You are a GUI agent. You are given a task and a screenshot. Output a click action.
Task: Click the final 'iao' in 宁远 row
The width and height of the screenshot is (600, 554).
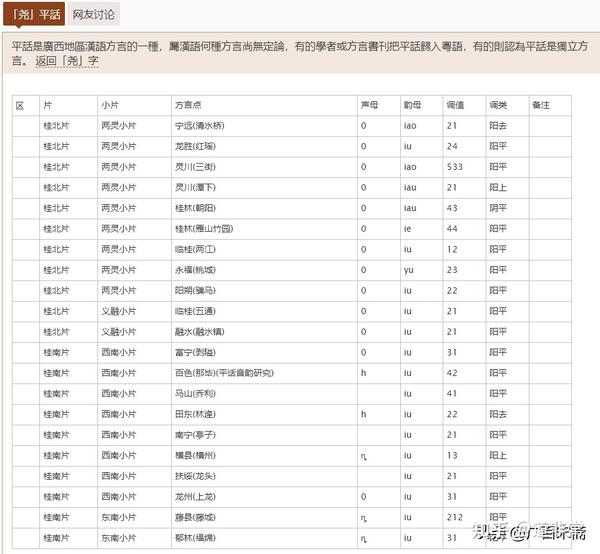(410, 126)
